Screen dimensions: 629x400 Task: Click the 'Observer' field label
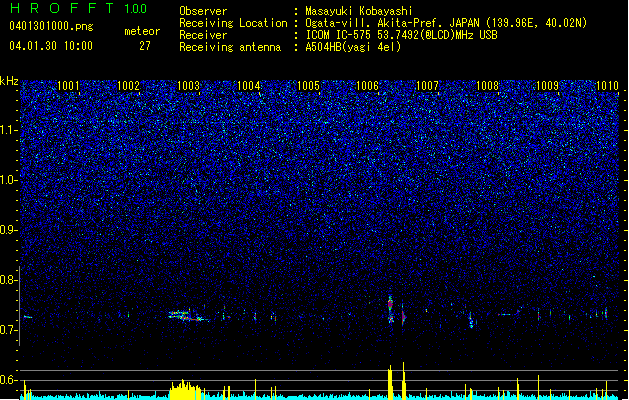click(203, 11)
